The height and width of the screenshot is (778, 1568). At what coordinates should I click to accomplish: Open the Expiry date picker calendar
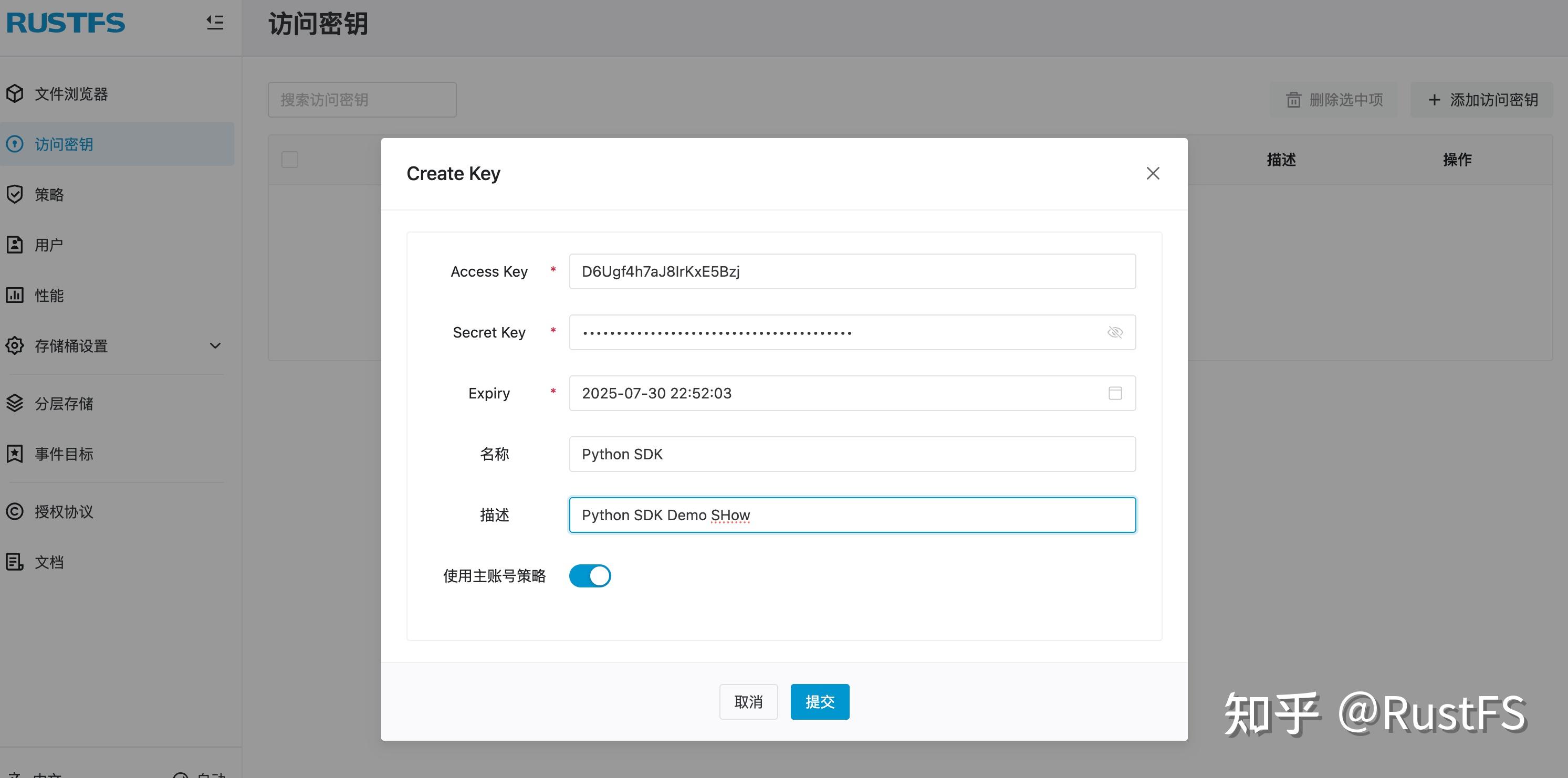[1115, 393]
